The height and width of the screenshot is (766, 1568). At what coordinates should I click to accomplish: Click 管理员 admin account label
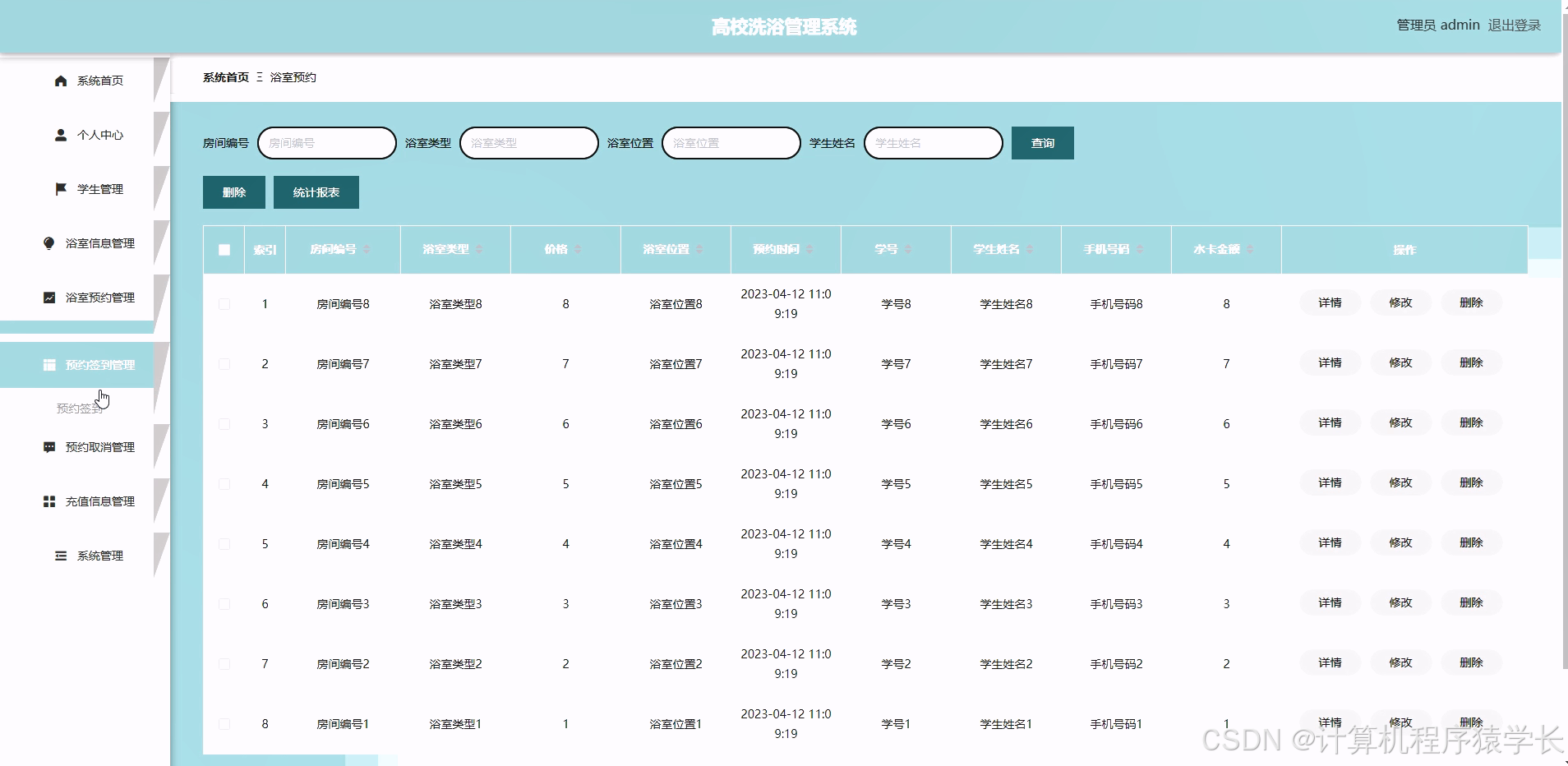(1438, 25)
